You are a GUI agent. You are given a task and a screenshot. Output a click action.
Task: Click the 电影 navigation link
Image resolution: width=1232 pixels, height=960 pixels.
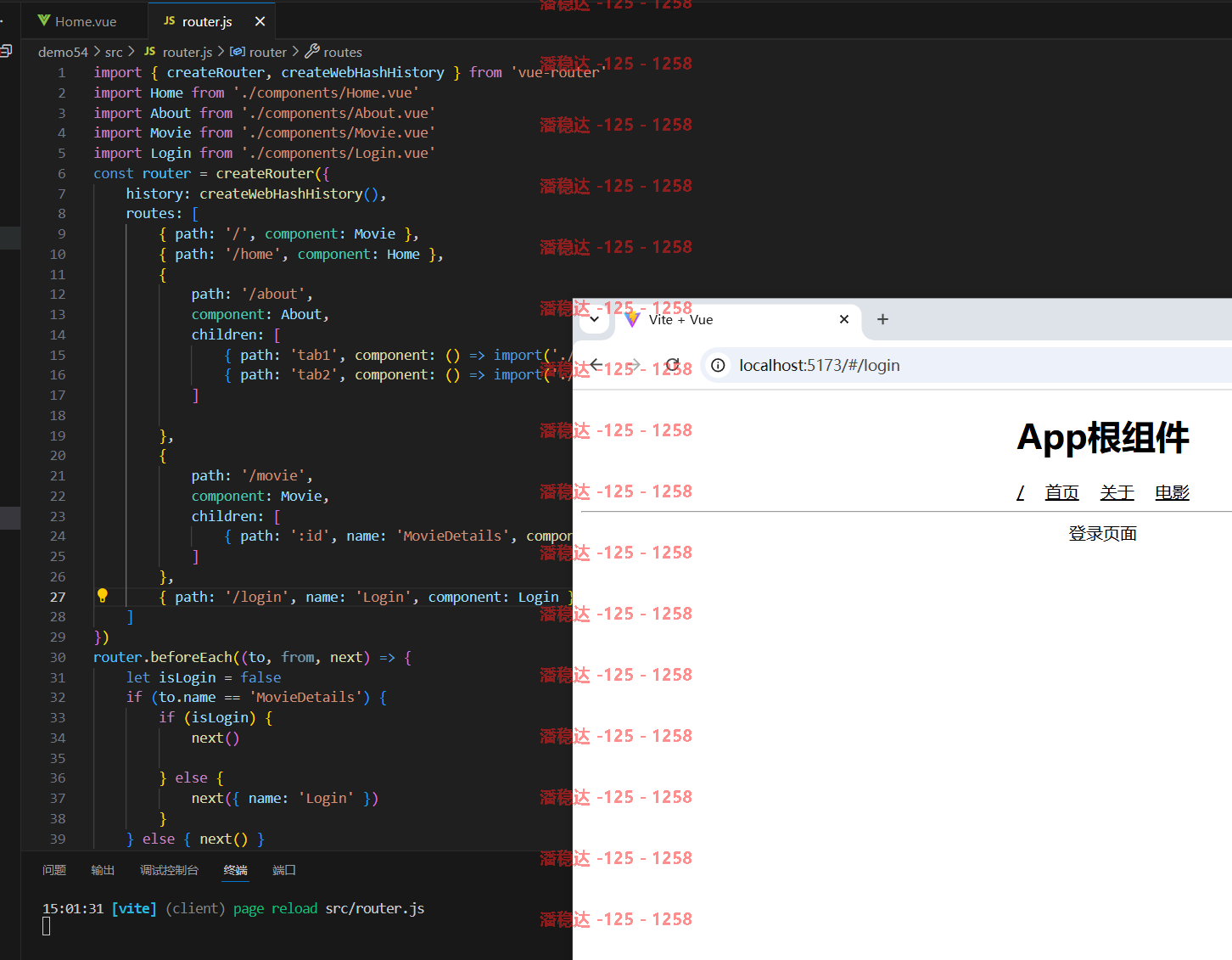pyautogui.click(x=1172, y=492)
